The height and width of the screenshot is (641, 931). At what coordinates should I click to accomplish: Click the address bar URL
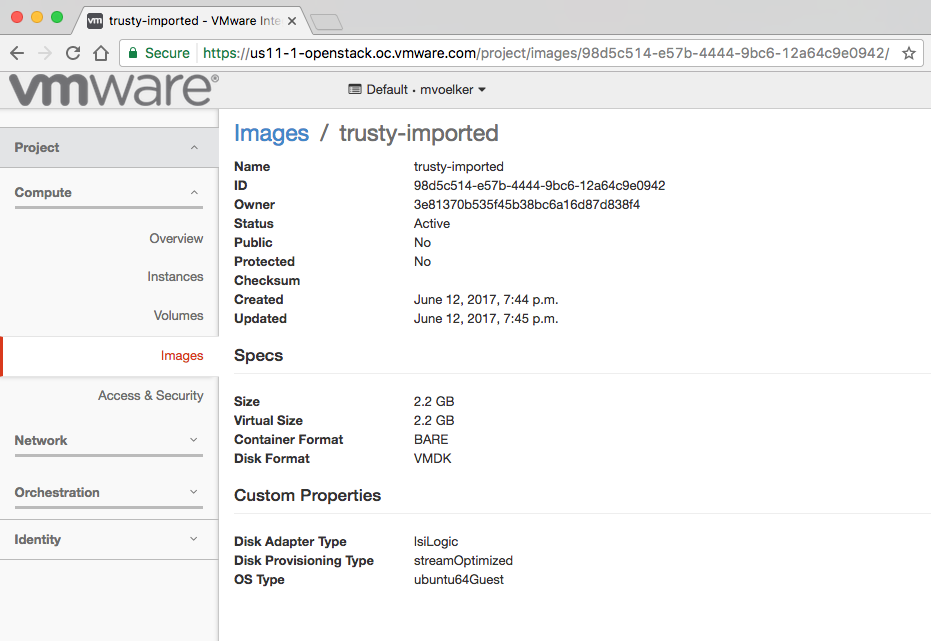click(x=546, y=53)
